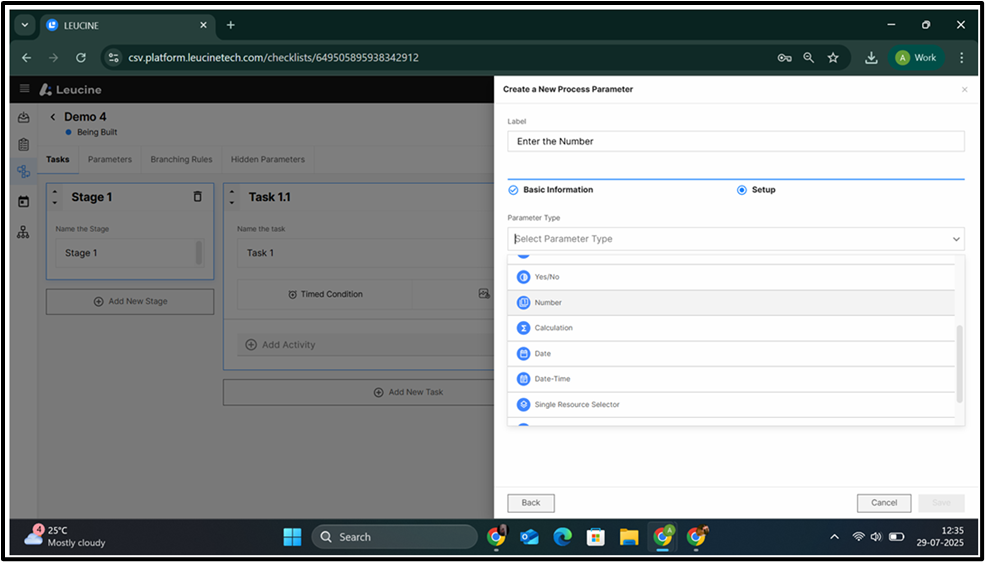Click the Back button in the dialog

pyautogui.click(x=530, y=503)
